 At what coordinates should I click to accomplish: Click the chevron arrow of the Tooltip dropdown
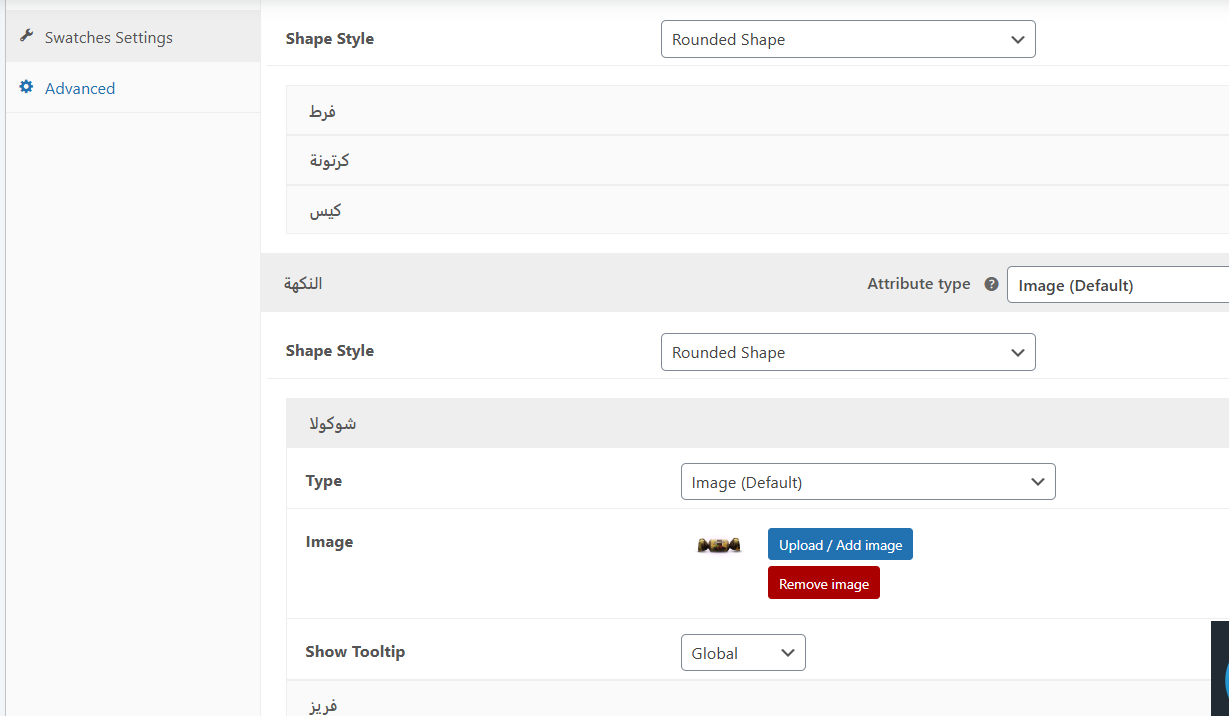coord(787,653)
